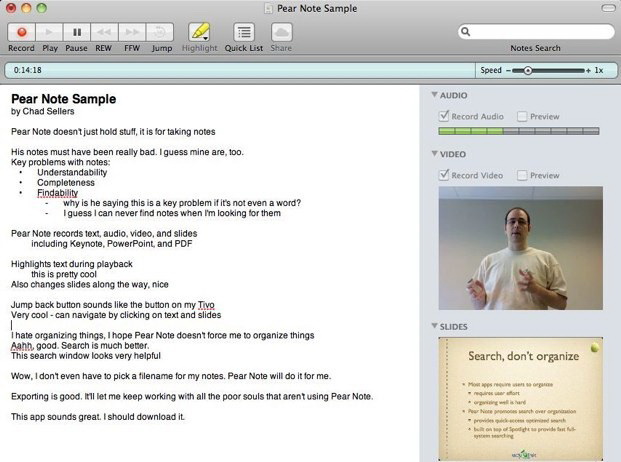This screenshot has width=621, height=462.
Task: Click the audio level meter
Action: pos(519,131)
